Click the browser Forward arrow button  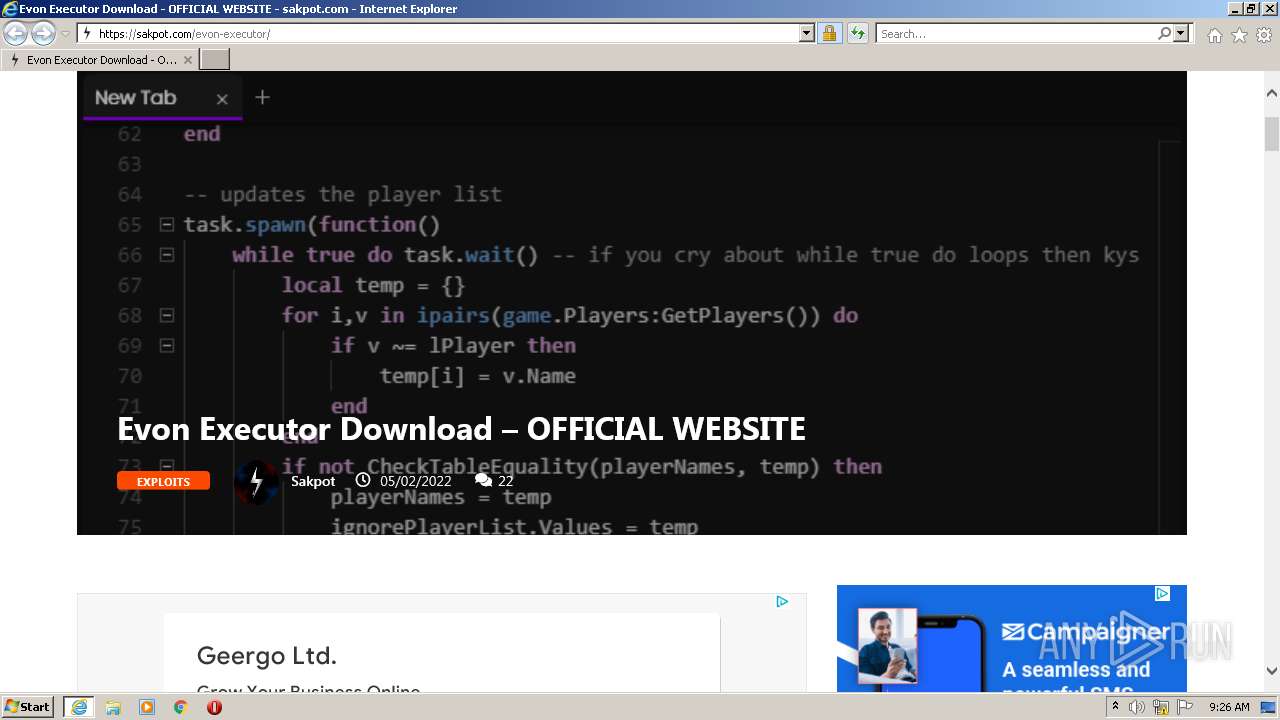click(43, 34)
